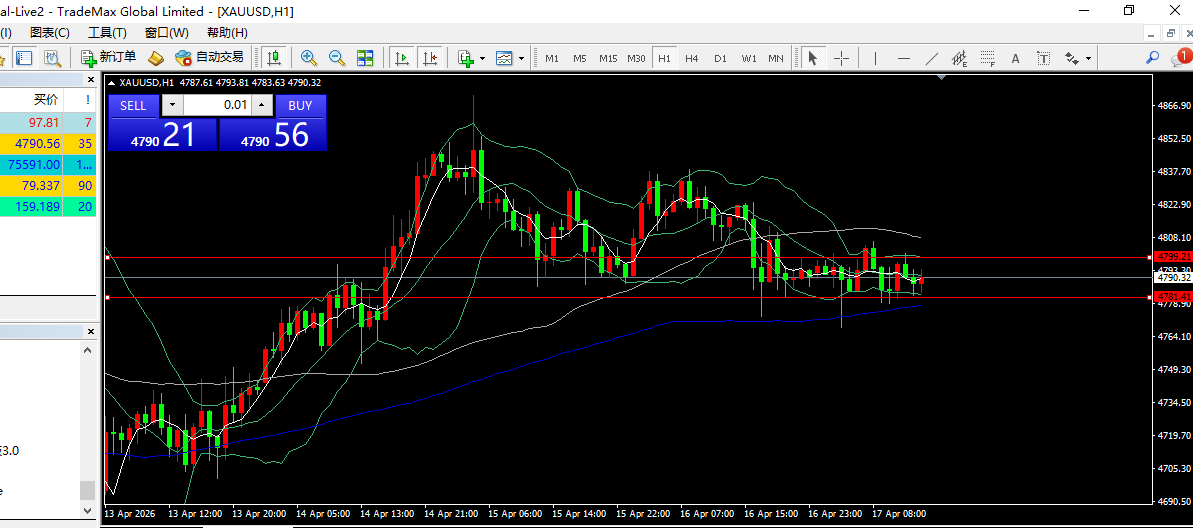Select the red line label 4799.21

coord(1172,257)
